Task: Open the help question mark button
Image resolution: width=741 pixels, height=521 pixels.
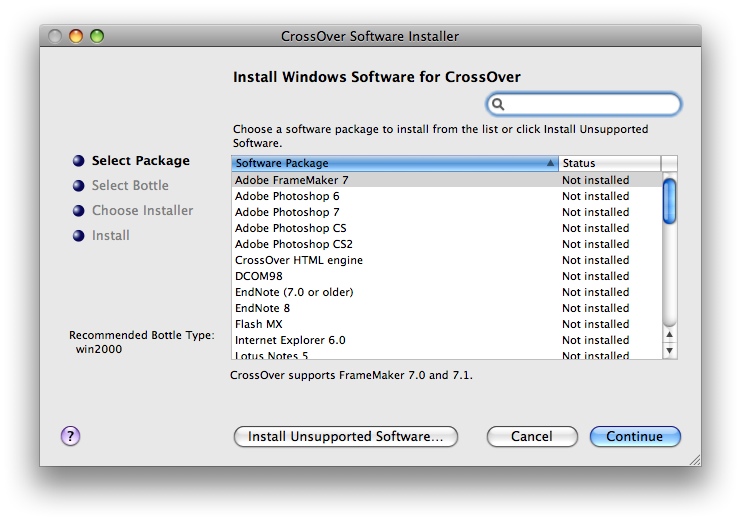Action: [x=70, y=436]
